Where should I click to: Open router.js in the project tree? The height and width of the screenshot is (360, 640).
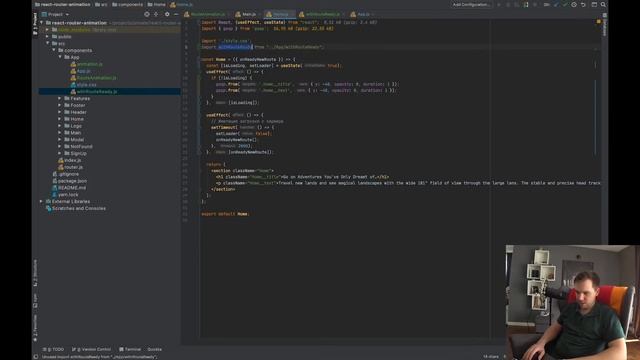71,167
